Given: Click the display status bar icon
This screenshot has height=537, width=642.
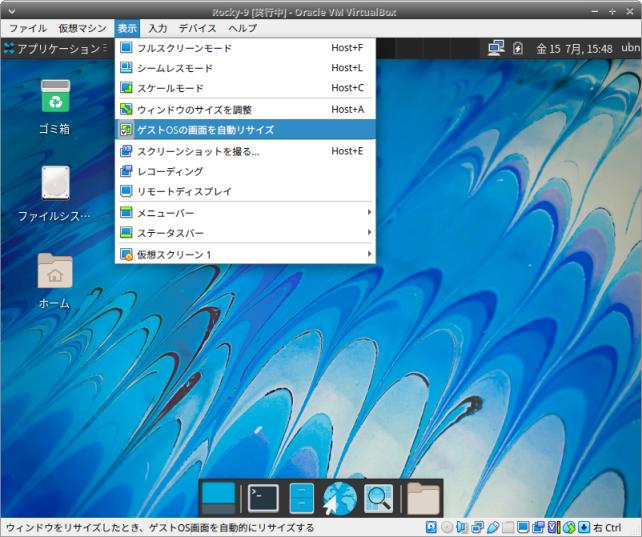Looking at the screenshot, I should (523, 527).
